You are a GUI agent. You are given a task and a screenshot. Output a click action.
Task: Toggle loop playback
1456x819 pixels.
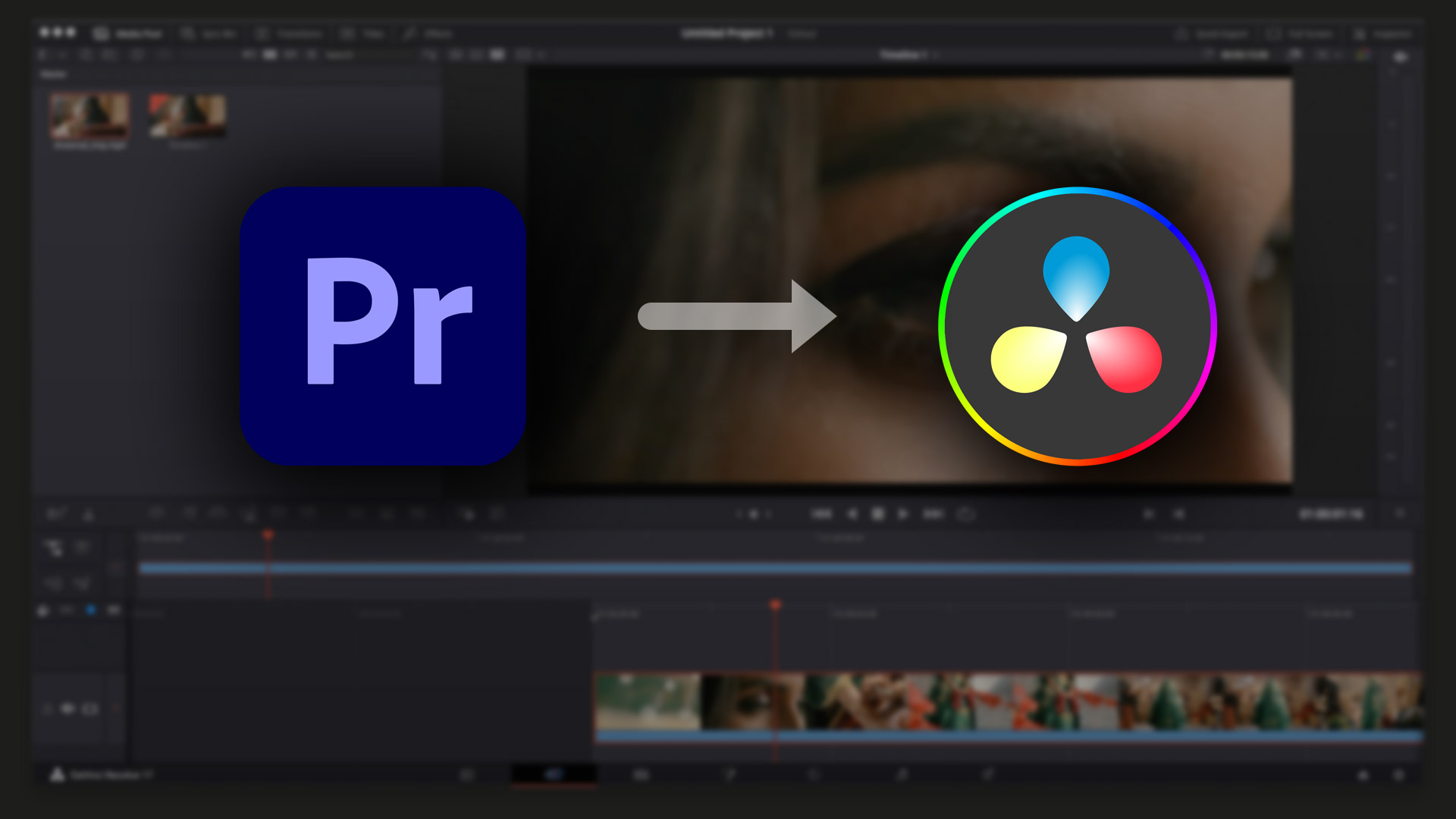965,514
